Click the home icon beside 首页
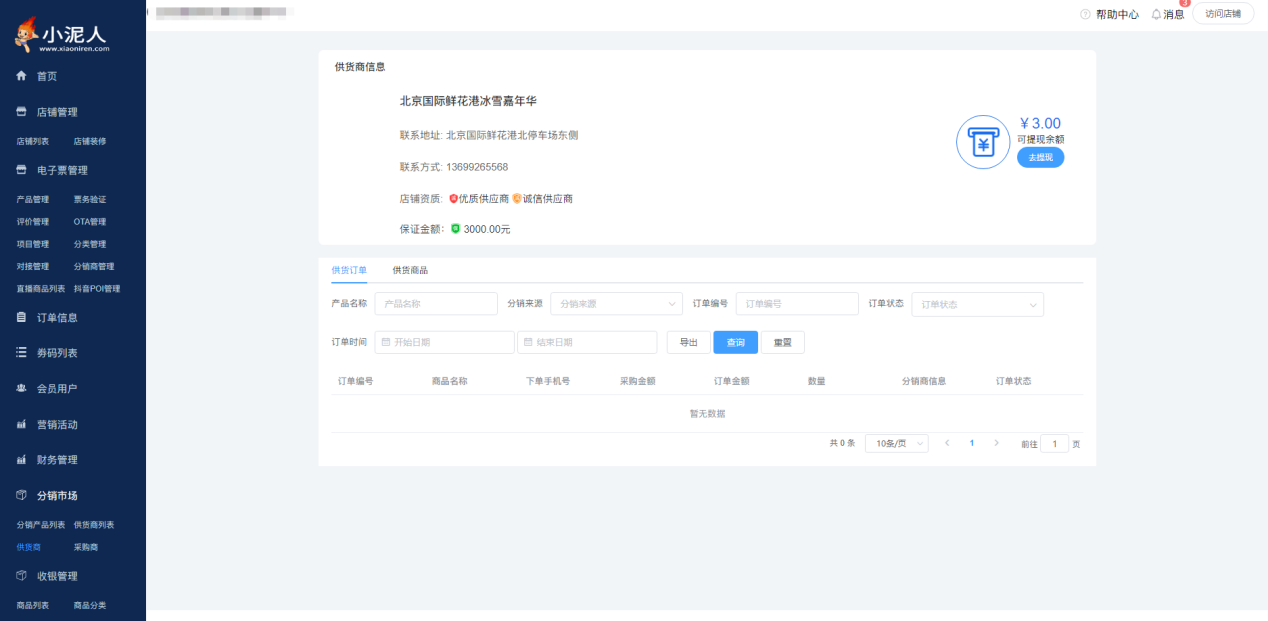The width and height of the screenshot is (1268, 621). [x=22, y=76]
